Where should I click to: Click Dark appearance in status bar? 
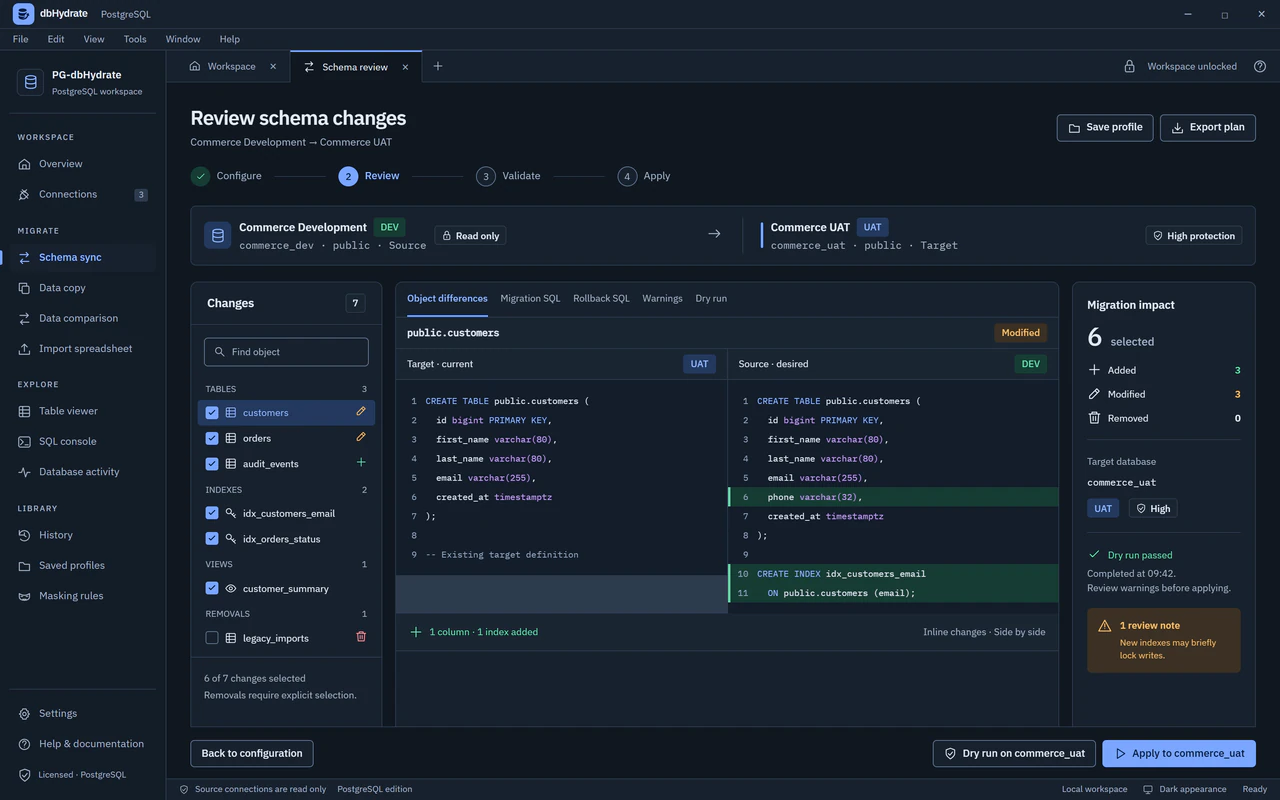tap(1185, 789)
